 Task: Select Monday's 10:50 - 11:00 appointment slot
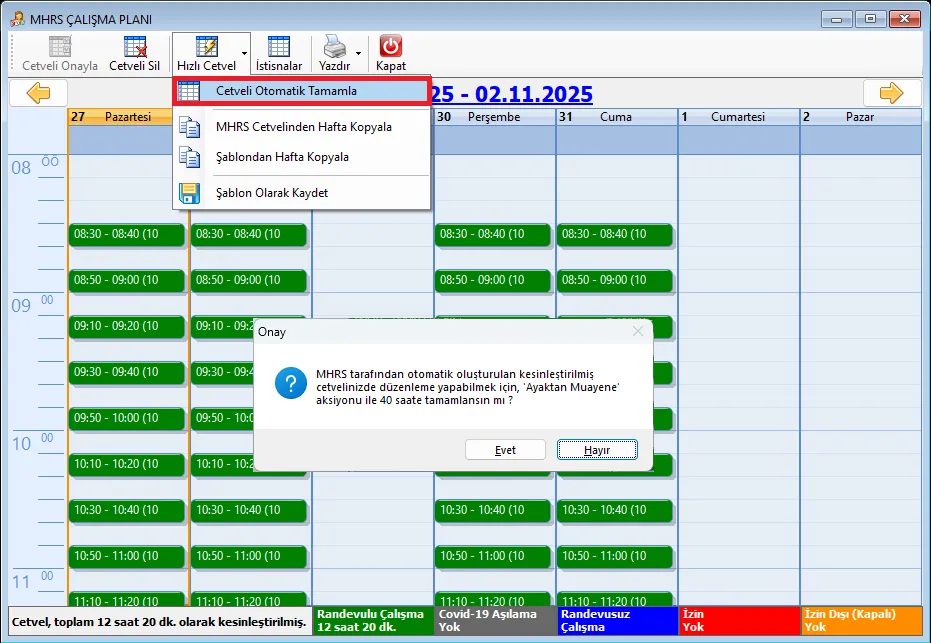click(126, 556)
